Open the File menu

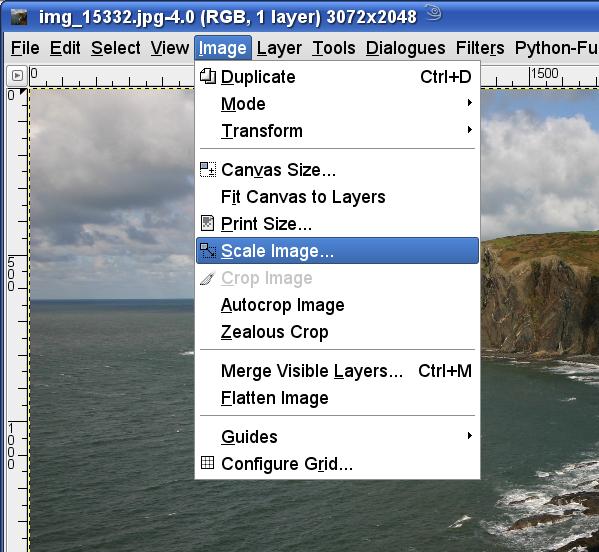(x=25, y=48)
